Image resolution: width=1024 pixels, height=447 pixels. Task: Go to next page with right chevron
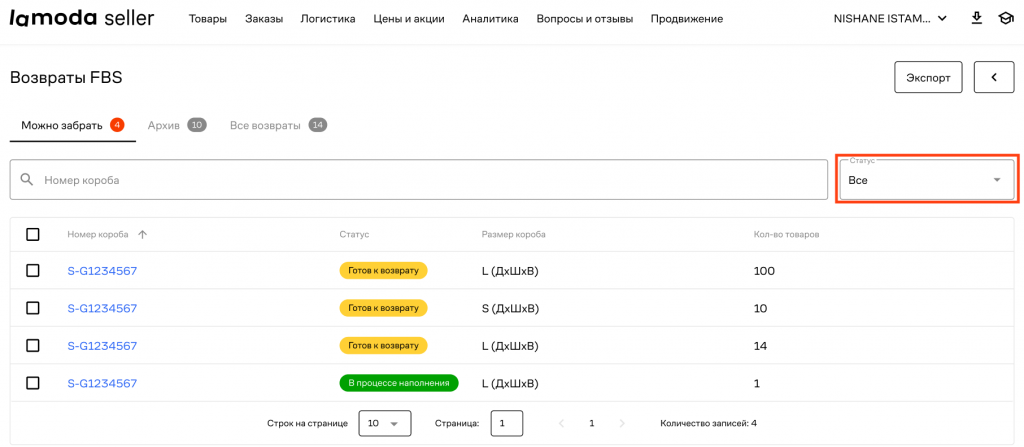click(x=624, y=423)
